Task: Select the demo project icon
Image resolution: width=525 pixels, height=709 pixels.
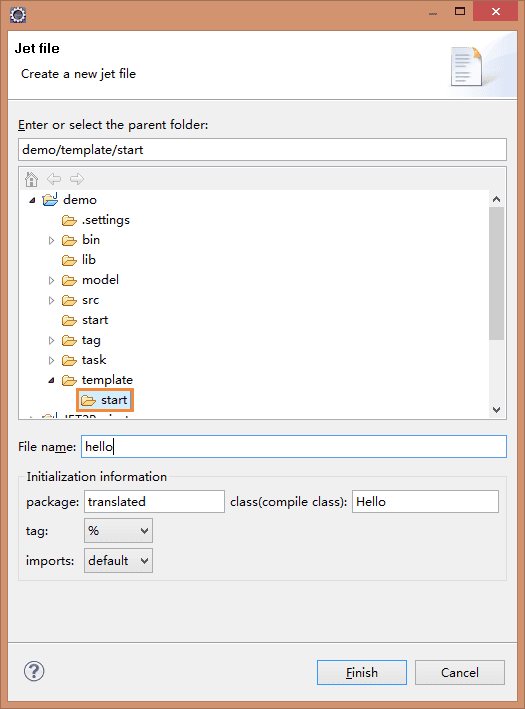Action: click(x=50, y=199)
